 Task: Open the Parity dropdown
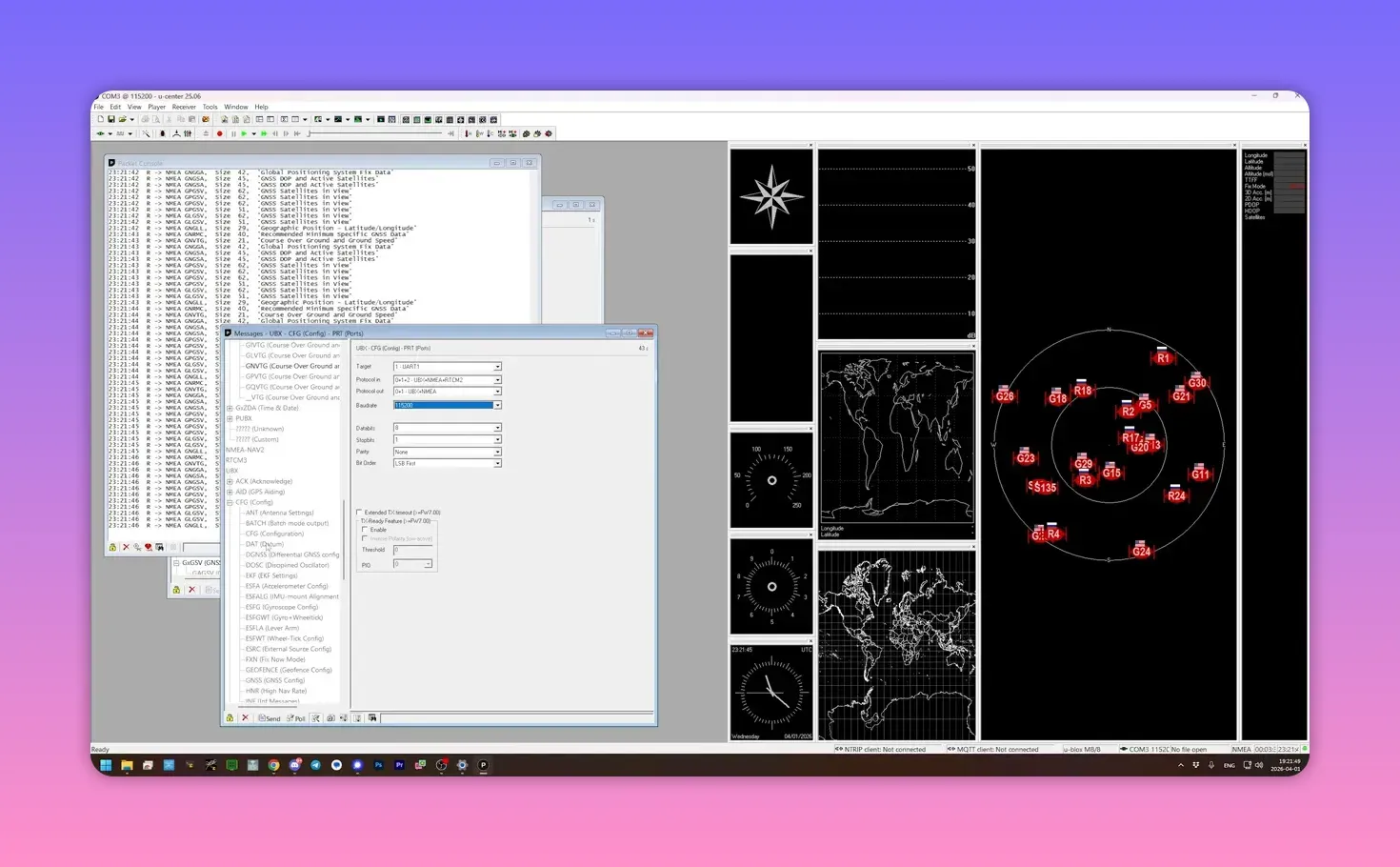point(496,453)
